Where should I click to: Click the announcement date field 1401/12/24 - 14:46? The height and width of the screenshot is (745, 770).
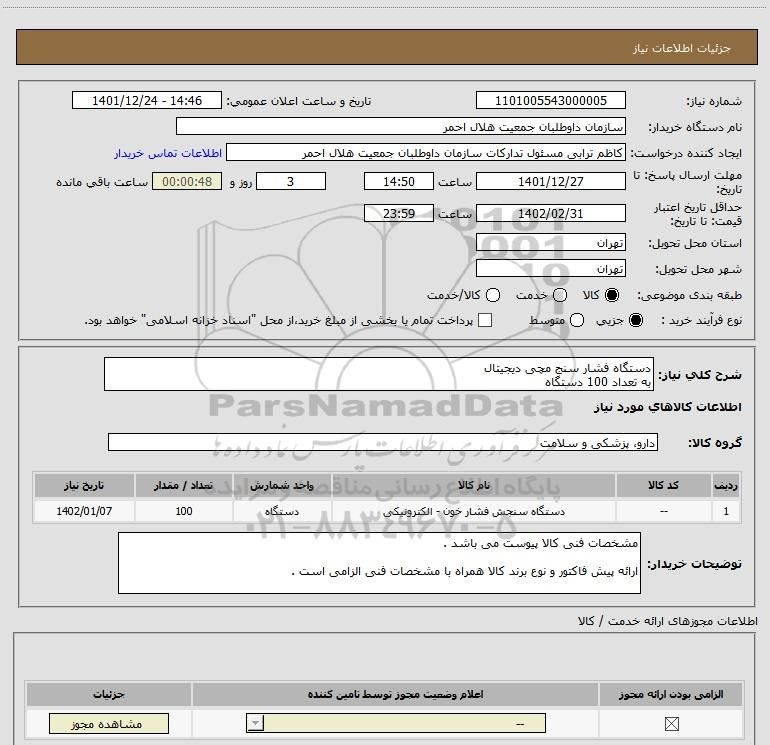[x=147, y=100]
